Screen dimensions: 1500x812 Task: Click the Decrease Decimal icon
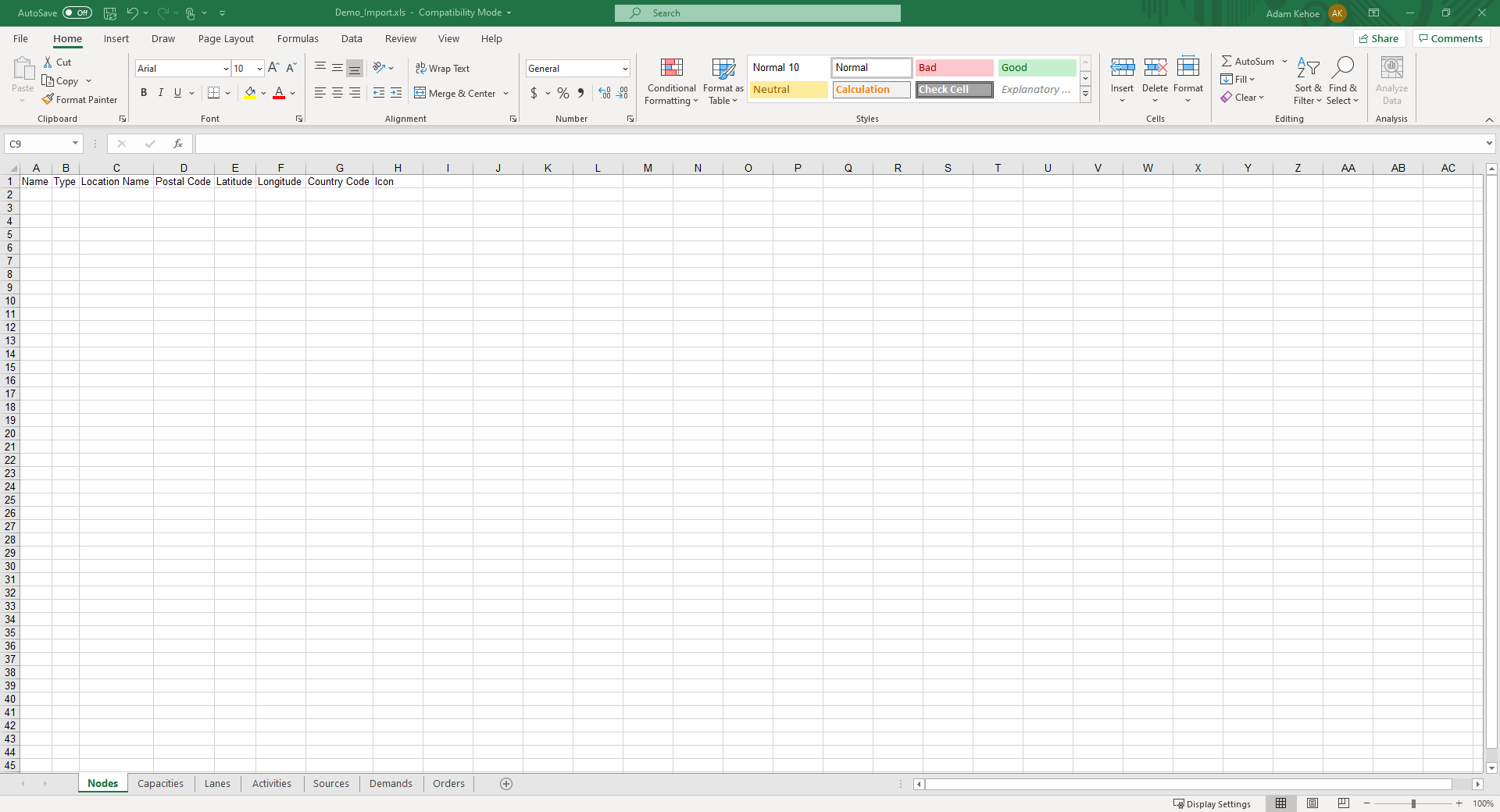click(622, 93)
